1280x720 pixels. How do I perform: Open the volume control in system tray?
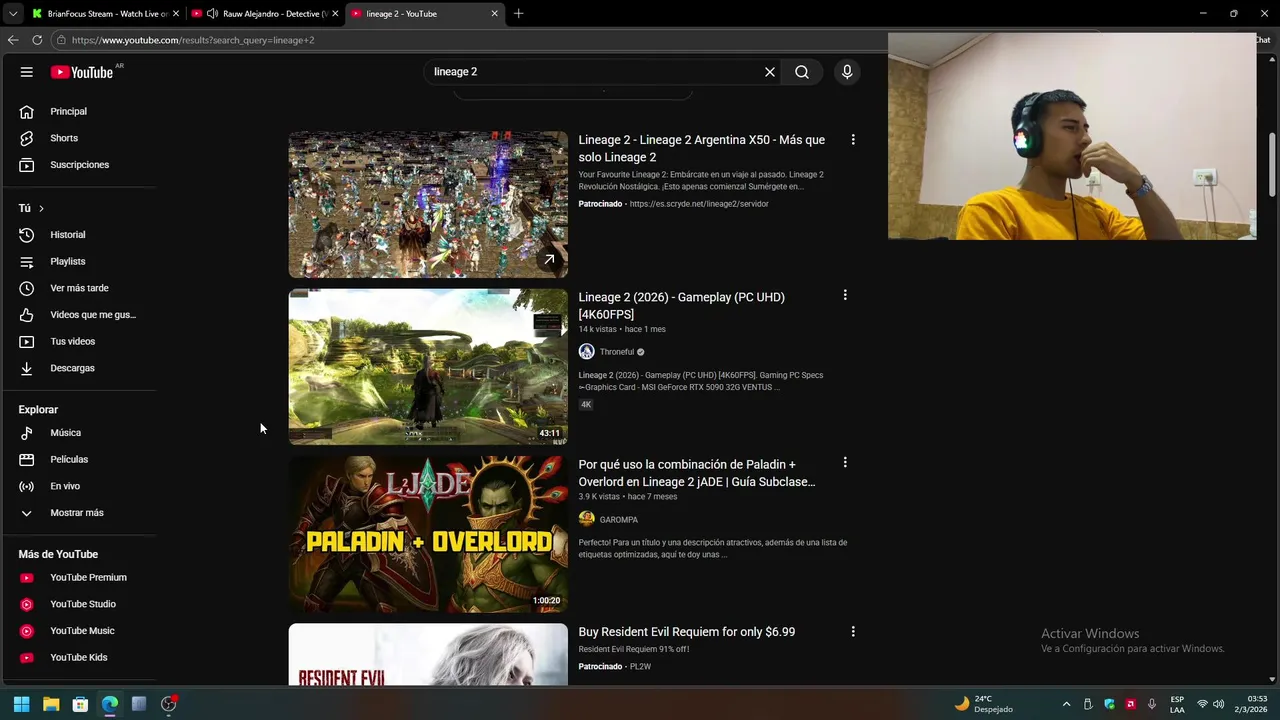click(1218, 704)
